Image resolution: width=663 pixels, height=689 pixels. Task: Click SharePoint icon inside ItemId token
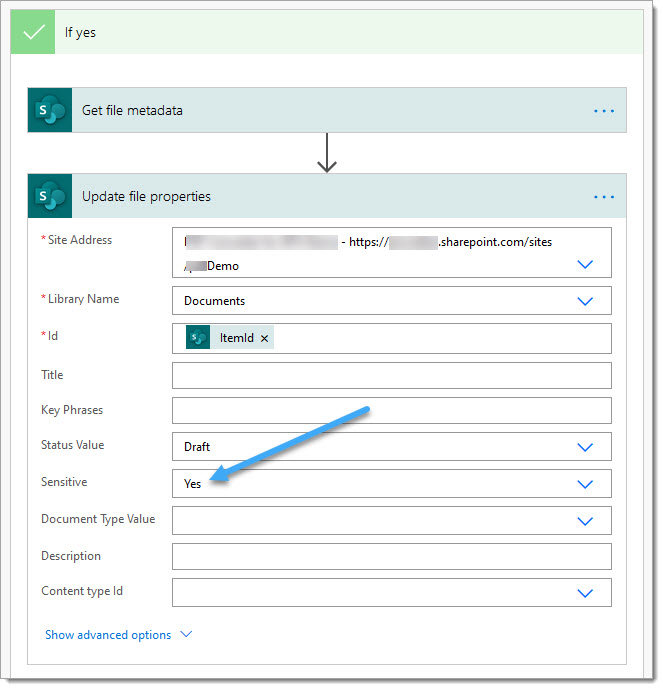point(198,338)
